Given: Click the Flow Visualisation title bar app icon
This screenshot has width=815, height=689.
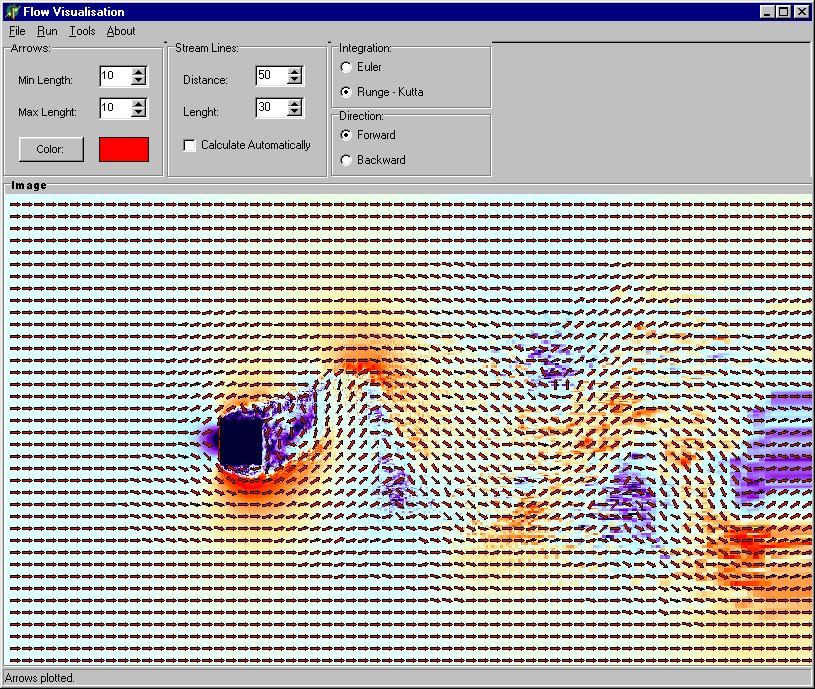Looking at the screenshot, I should pyautogui.click(x=12, y=12).
